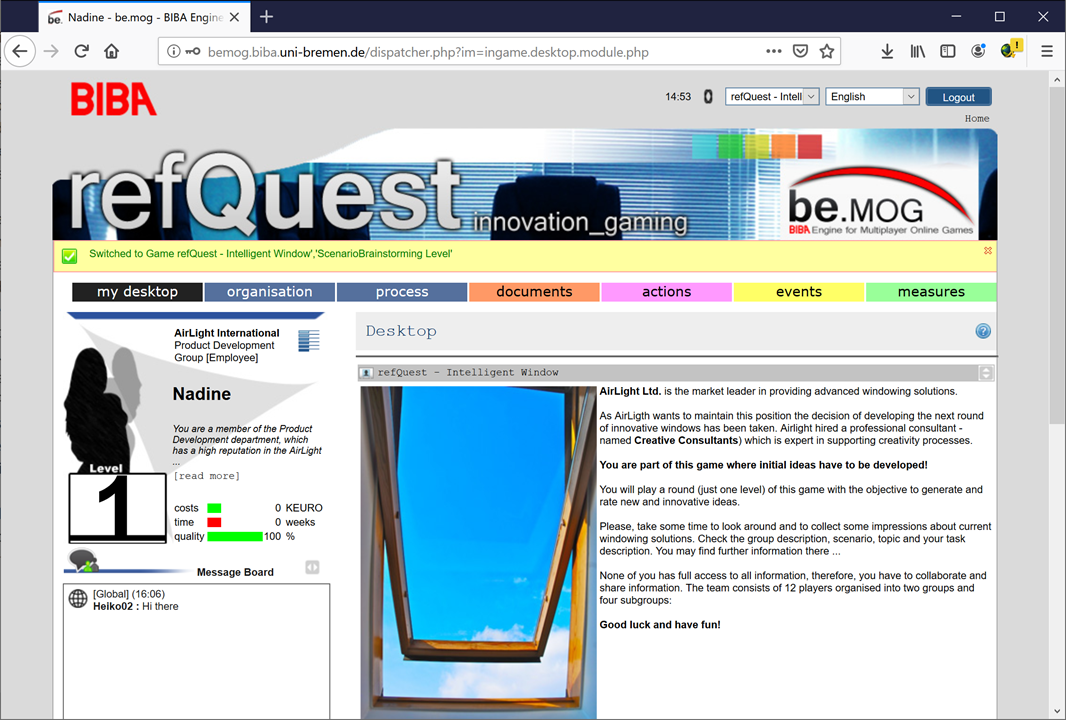Screen dimensions: 1066x720
Task: Show site information icon in address bar
Action: (x=174, y=52)
